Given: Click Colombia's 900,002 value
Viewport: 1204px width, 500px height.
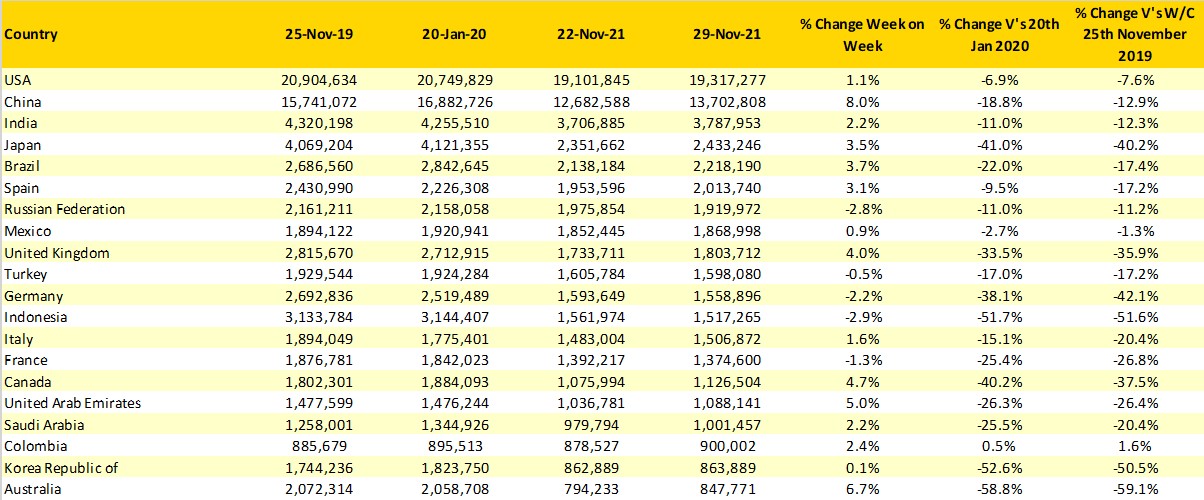Looking at the screenshot, I should coord(728,446).
